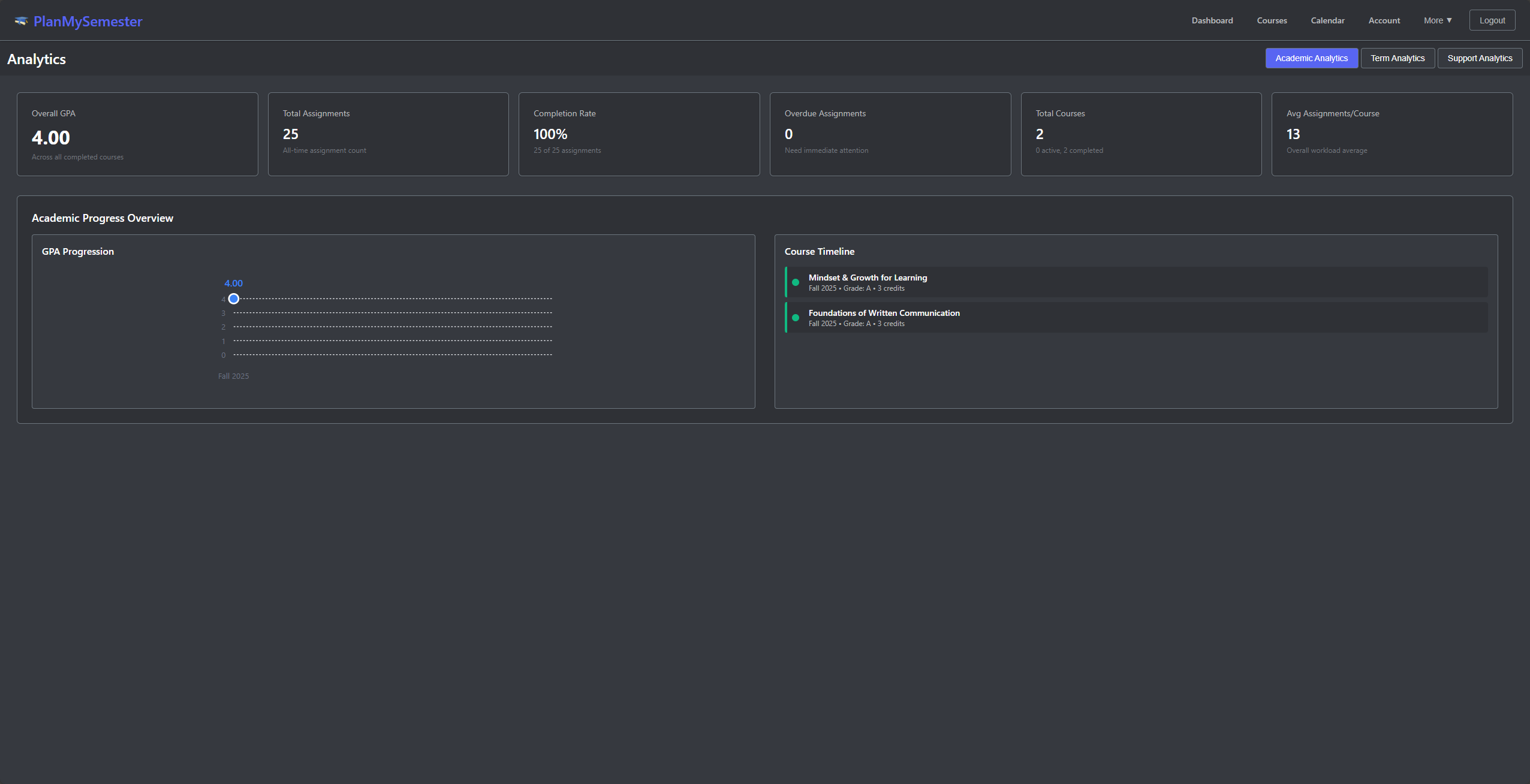1530x784 pixels.
Task: Activate the Academic Analytics filter
Action: [1311, 58]
